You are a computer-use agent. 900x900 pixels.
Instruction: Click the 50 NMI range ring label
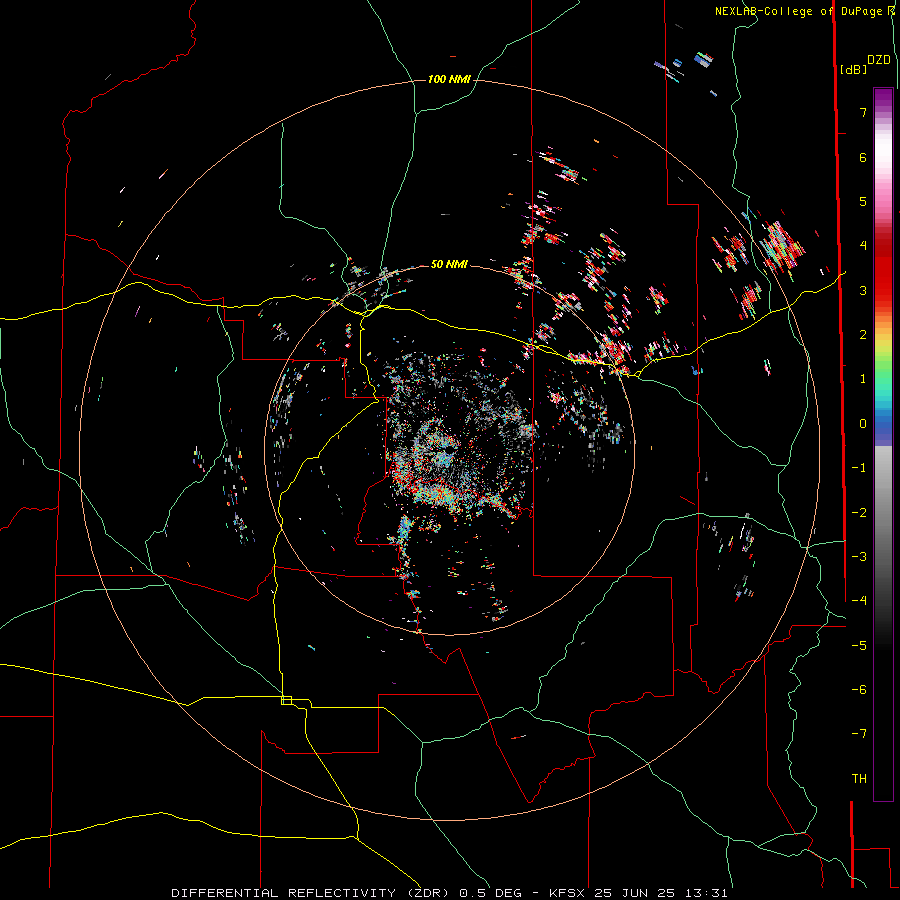pos(449,264)
